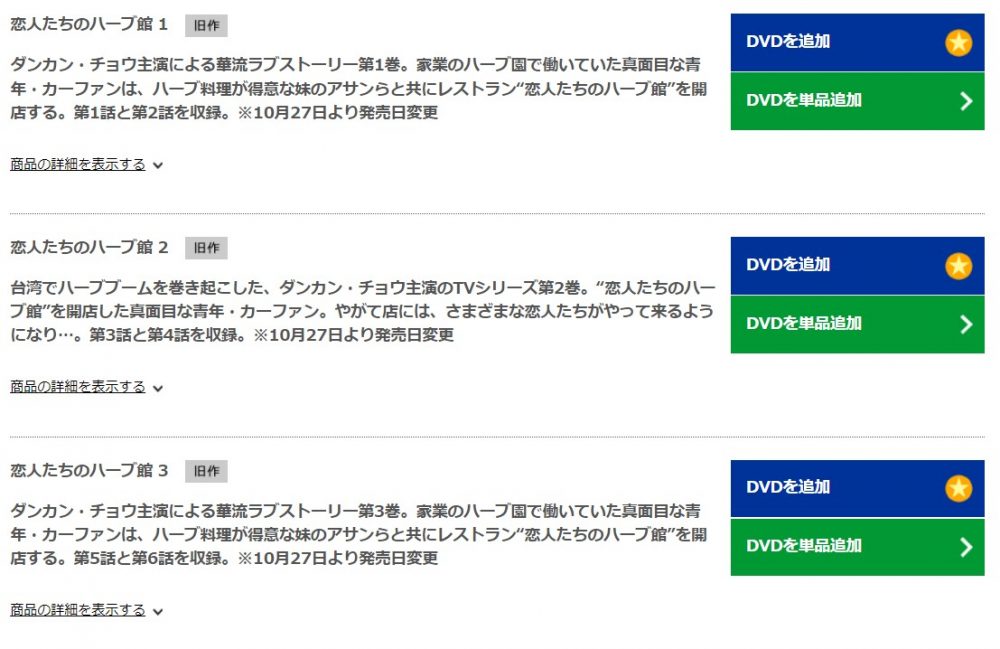This screenshot has width=1000, height=649.
Task: Add volume 2 DVD as single item
Action: click(857, 324)
